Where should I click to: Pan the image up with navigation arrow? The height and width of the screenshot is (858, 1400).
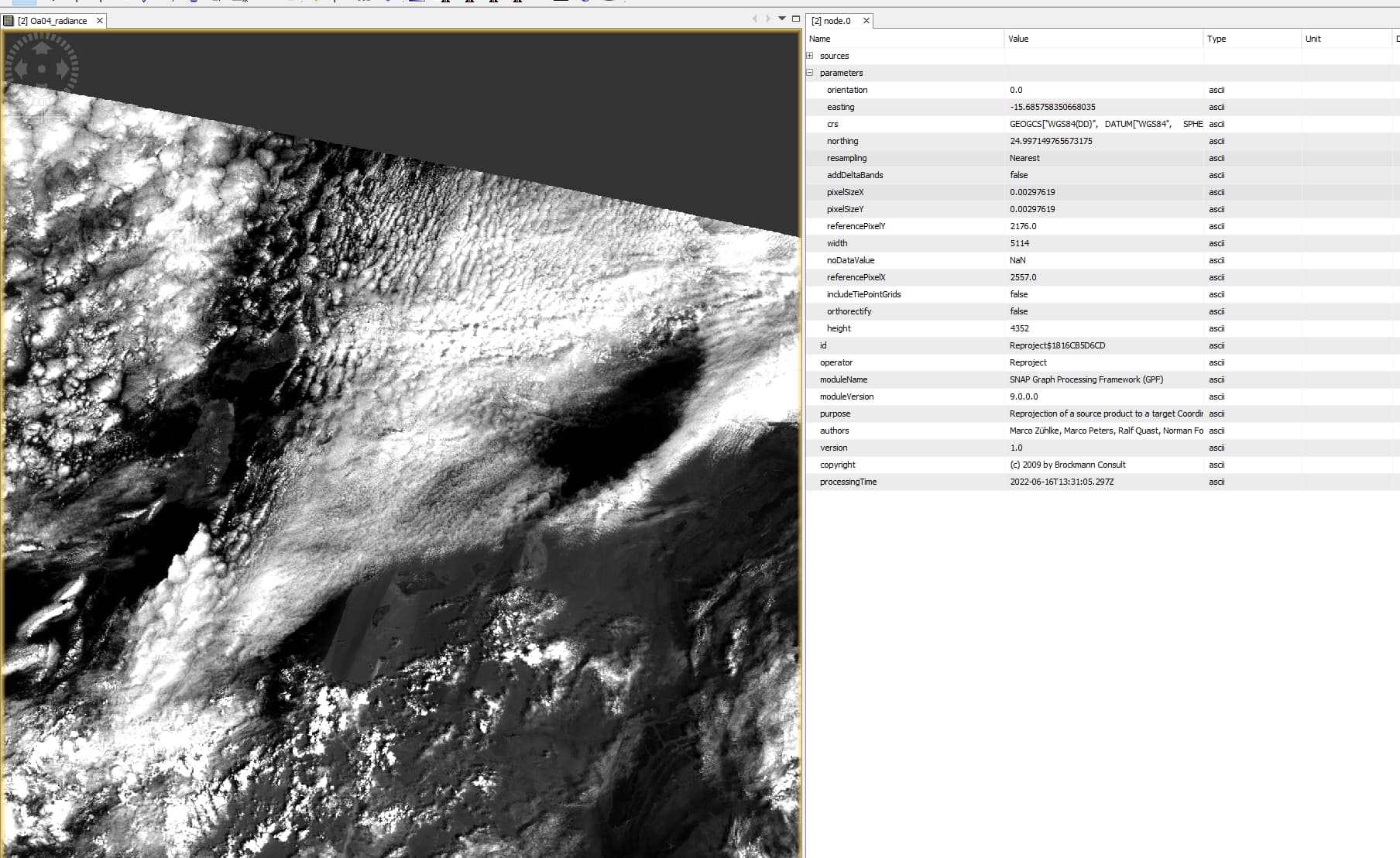(42, 48)
